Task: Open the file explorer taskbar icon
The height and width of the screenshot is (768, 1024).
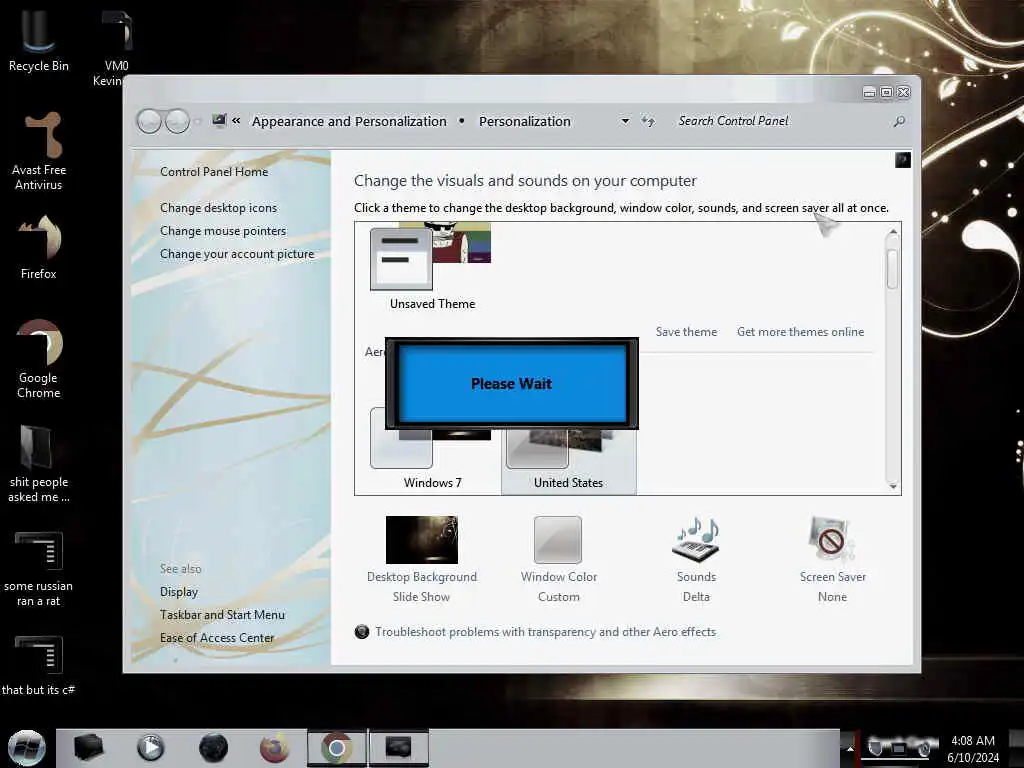Action: [88, 747]
